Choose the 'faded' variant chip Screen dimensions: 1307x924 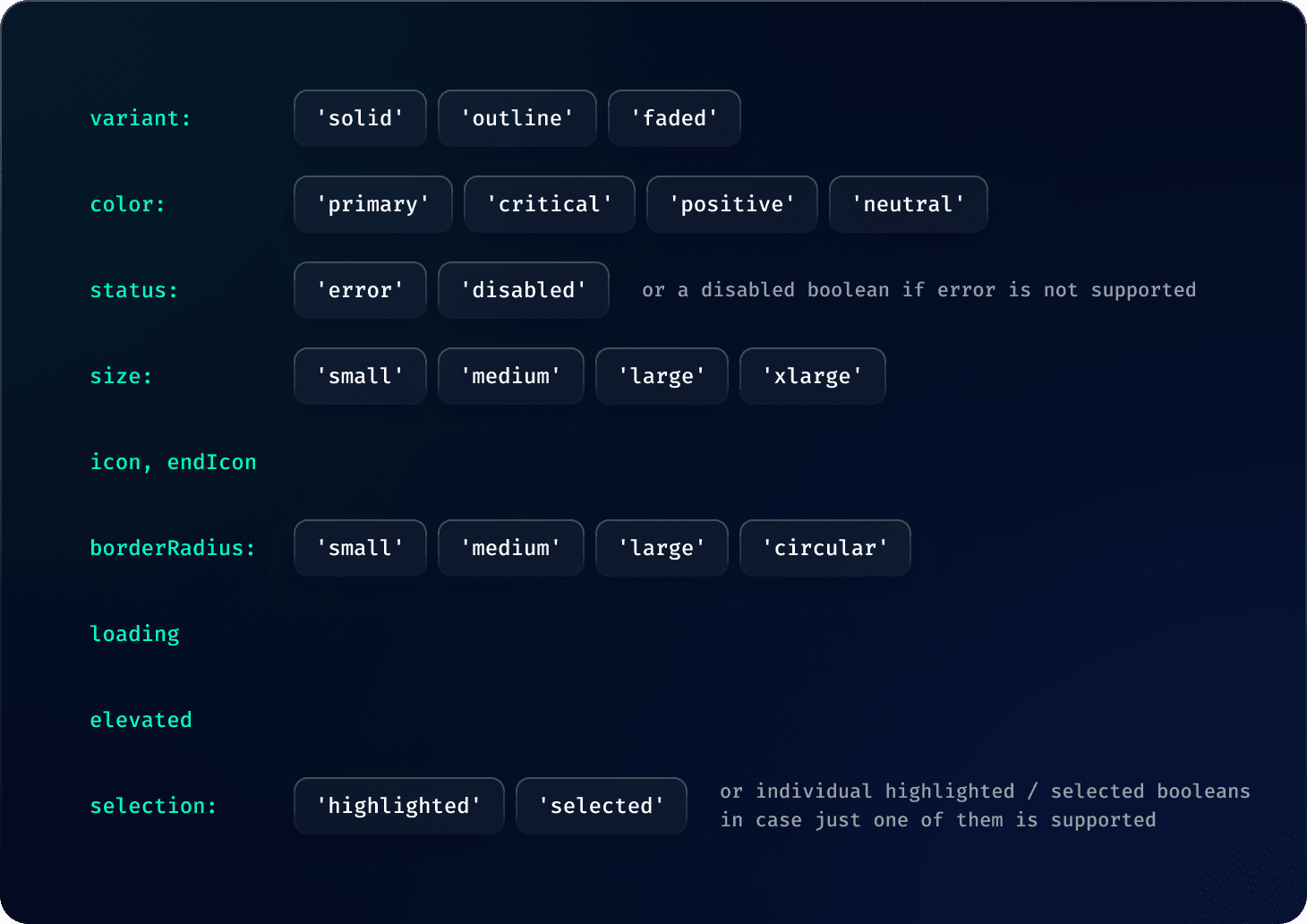pyautogui.click(x=674, y=118)
